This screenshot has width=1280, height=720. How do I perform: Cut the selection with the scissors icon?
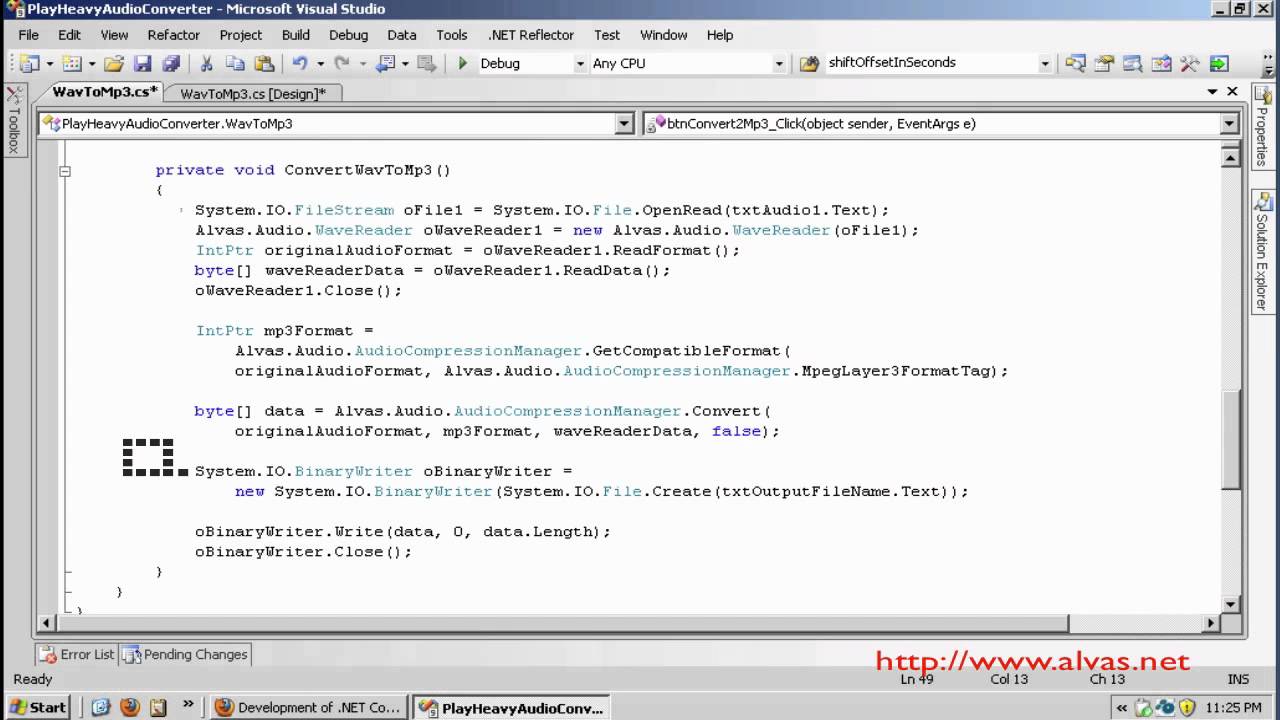pos(206,63)
